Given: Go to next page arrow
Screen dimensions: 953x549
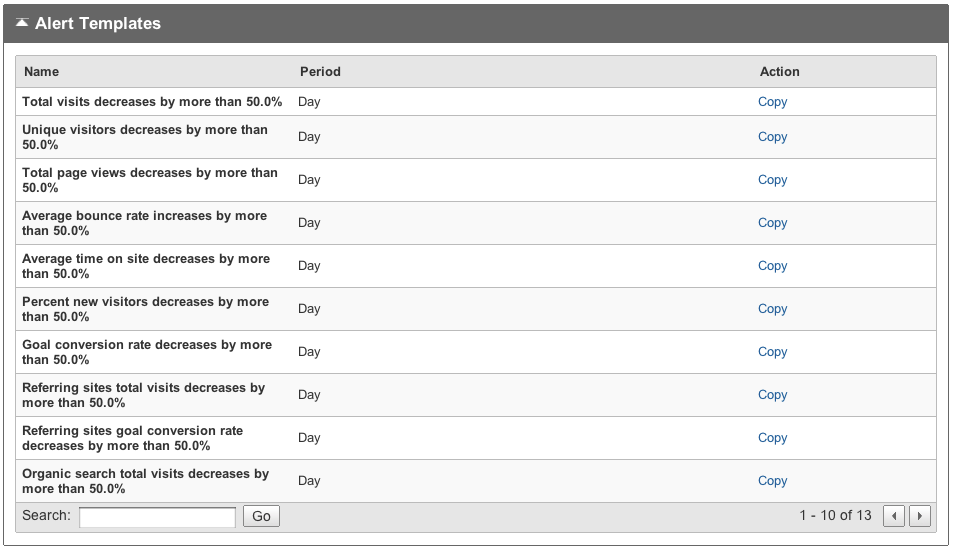Looking at the screenshot, I should [920, 516].
